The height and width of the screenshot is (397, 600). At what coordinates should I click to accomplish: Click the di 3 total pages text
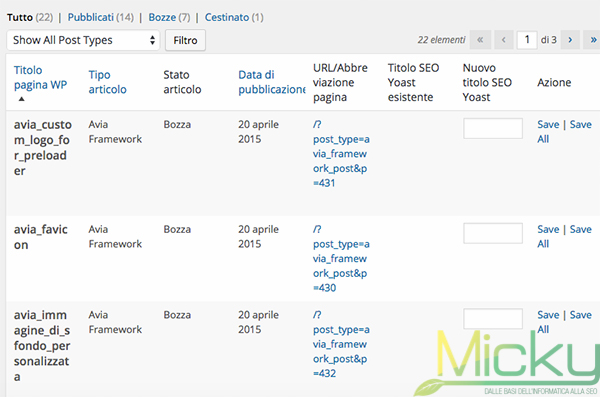point(549,40)
